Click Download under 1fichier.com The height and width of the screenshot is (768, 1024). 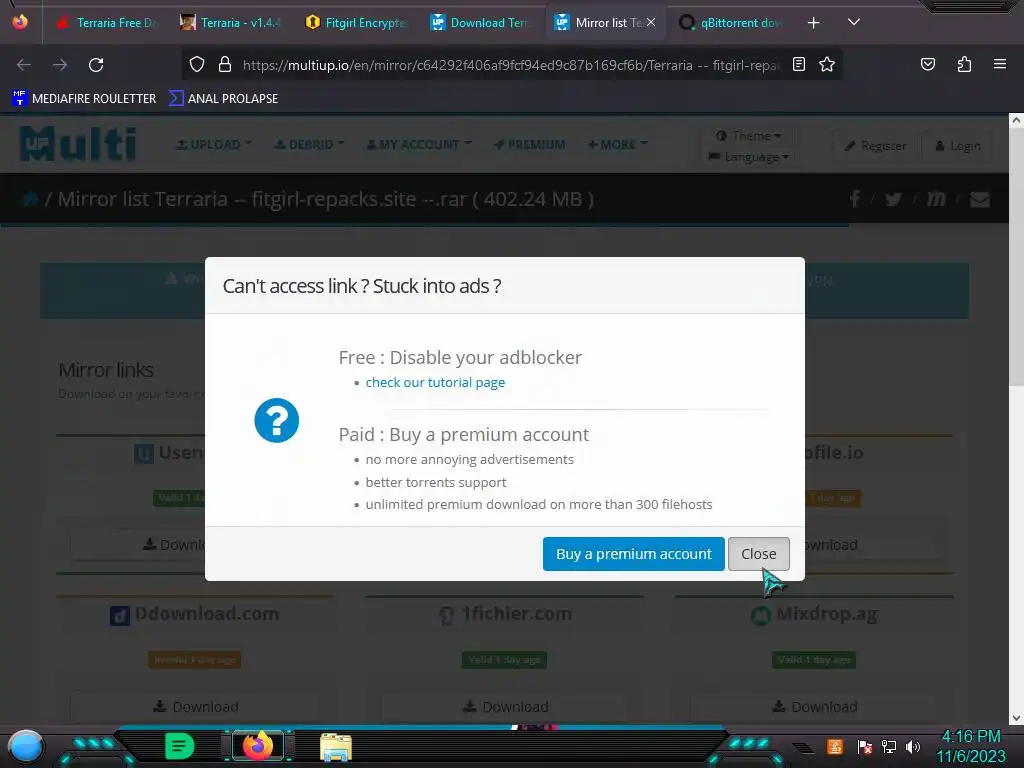(x=505, y=707)
